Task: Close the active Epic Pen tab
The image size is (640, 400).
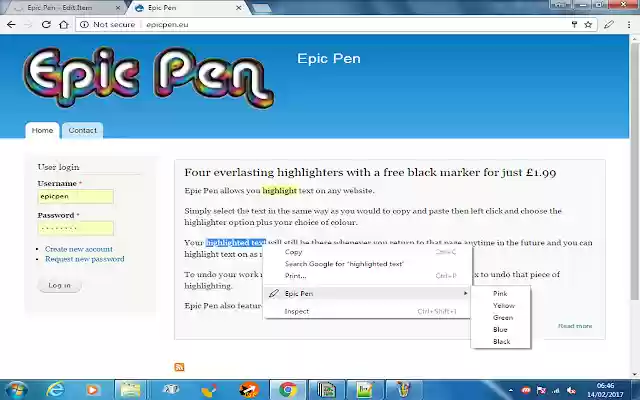Action: [x=239, y=8]
